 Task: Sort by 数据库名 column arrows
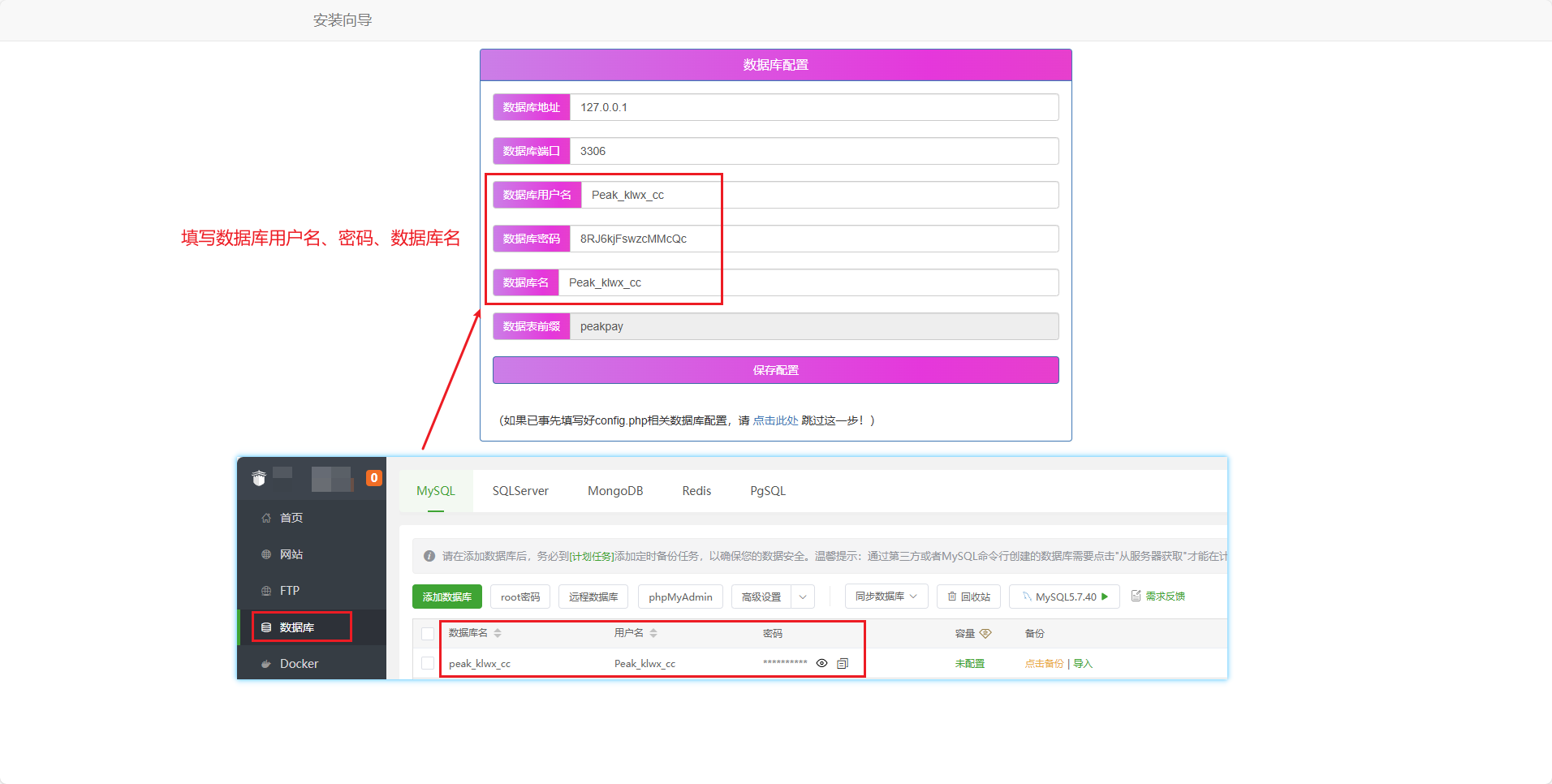(498, 633)
